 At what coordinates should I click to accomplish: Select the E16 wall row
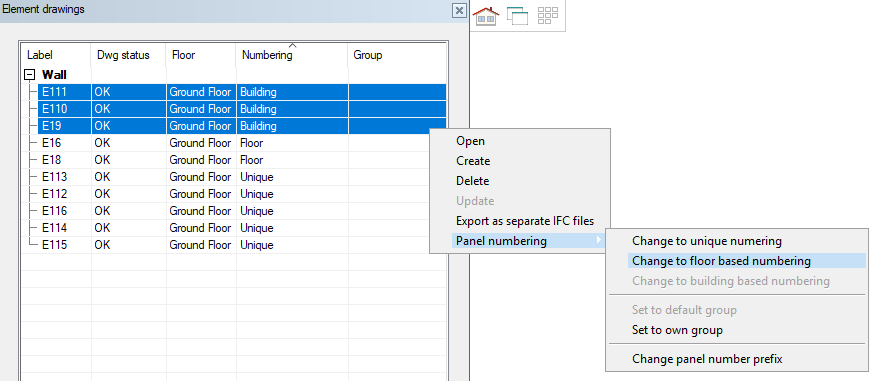[x=234, y=143]
